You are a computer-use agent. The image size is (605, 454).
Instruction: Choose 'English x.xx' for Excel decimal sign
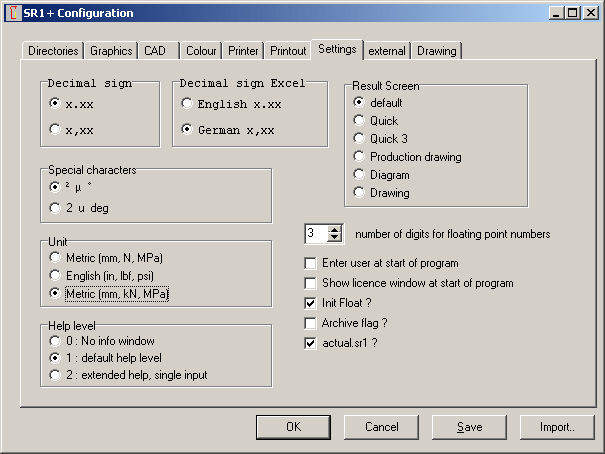tap(187, 104)
